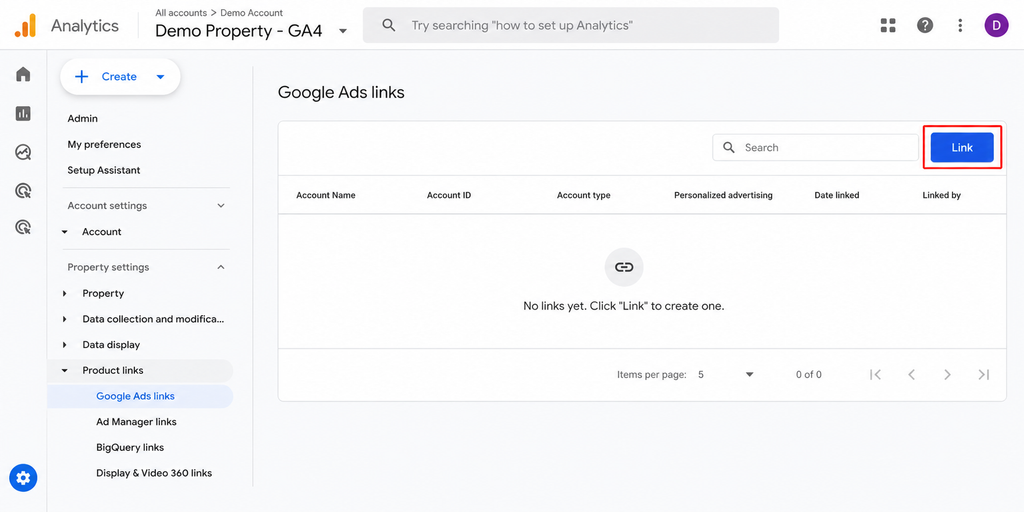Open the Items per page dropdown
This screenshot has width=1024, height=512.
726,375
